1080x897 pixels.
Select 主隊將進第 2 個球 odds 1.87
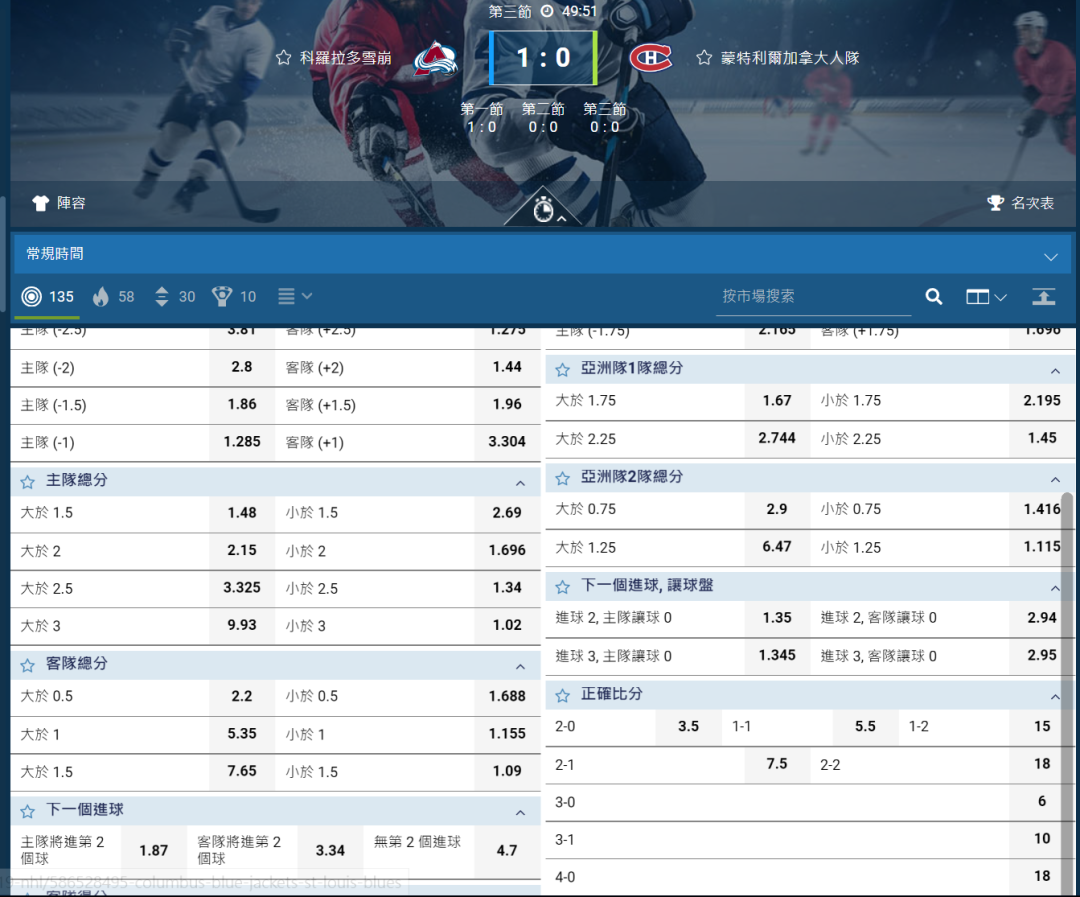(154, 851)
